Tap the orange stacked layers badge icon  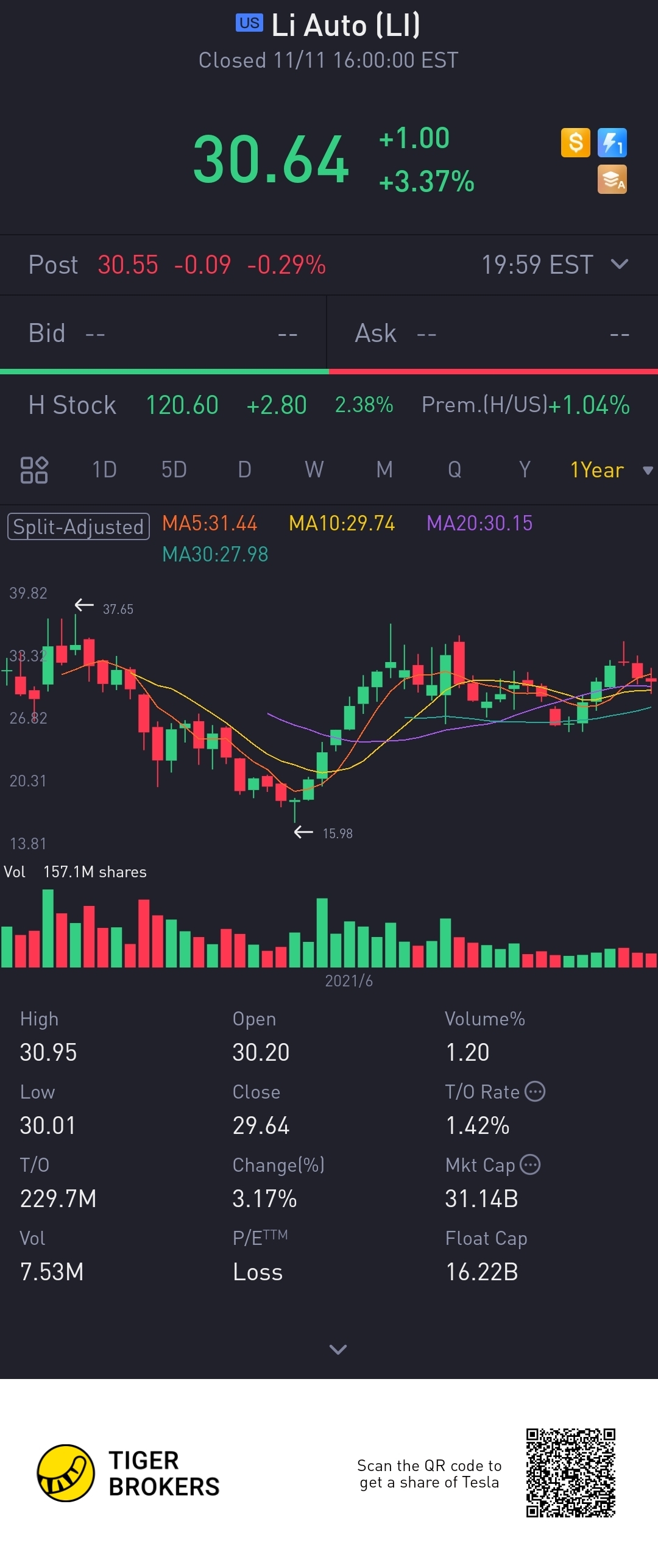click(x=612, y=180)
